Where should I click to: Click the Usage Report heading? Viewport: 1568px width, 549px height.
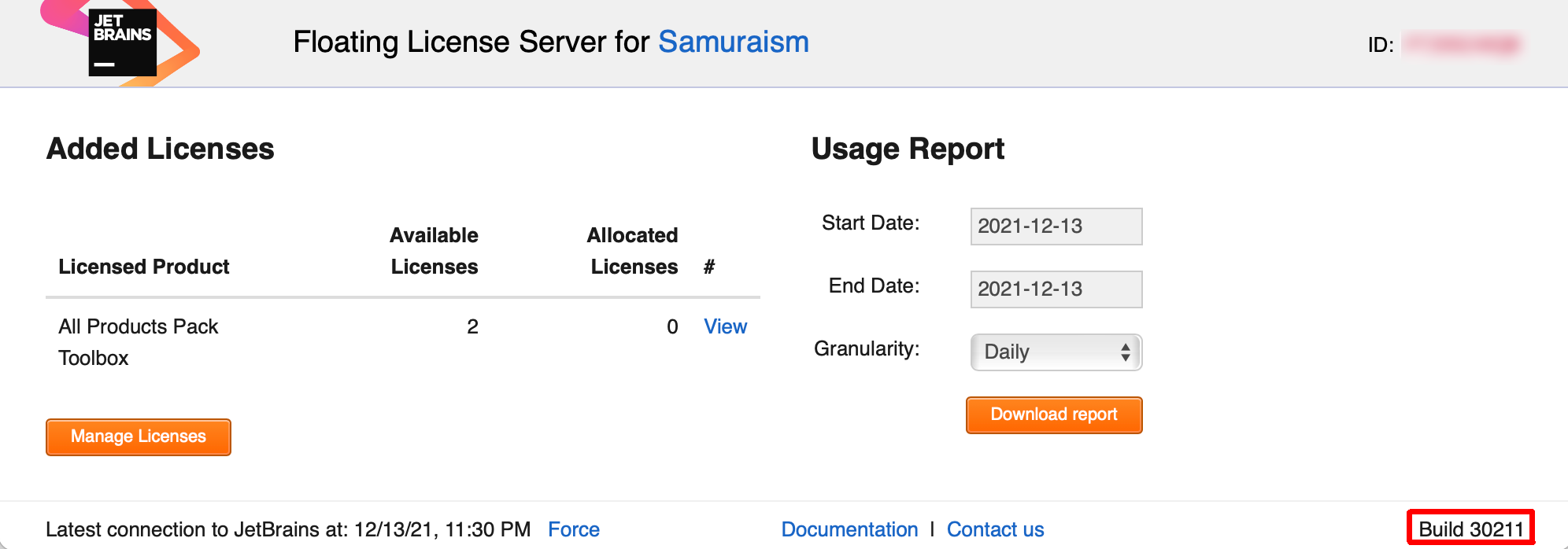908,149
